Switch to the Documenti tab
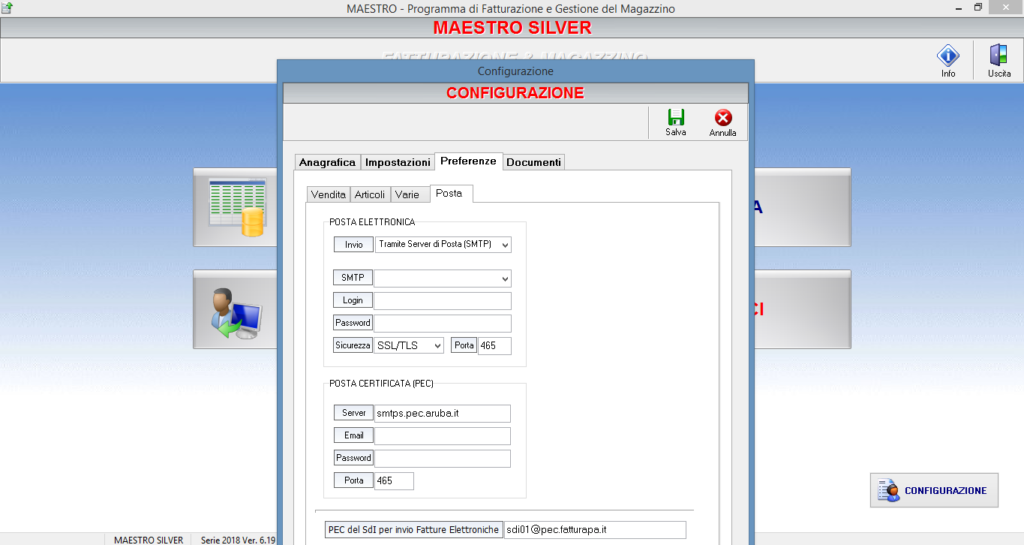This screenshot has width=1024, height=545. pyautogui.click(x=534, y=163)
